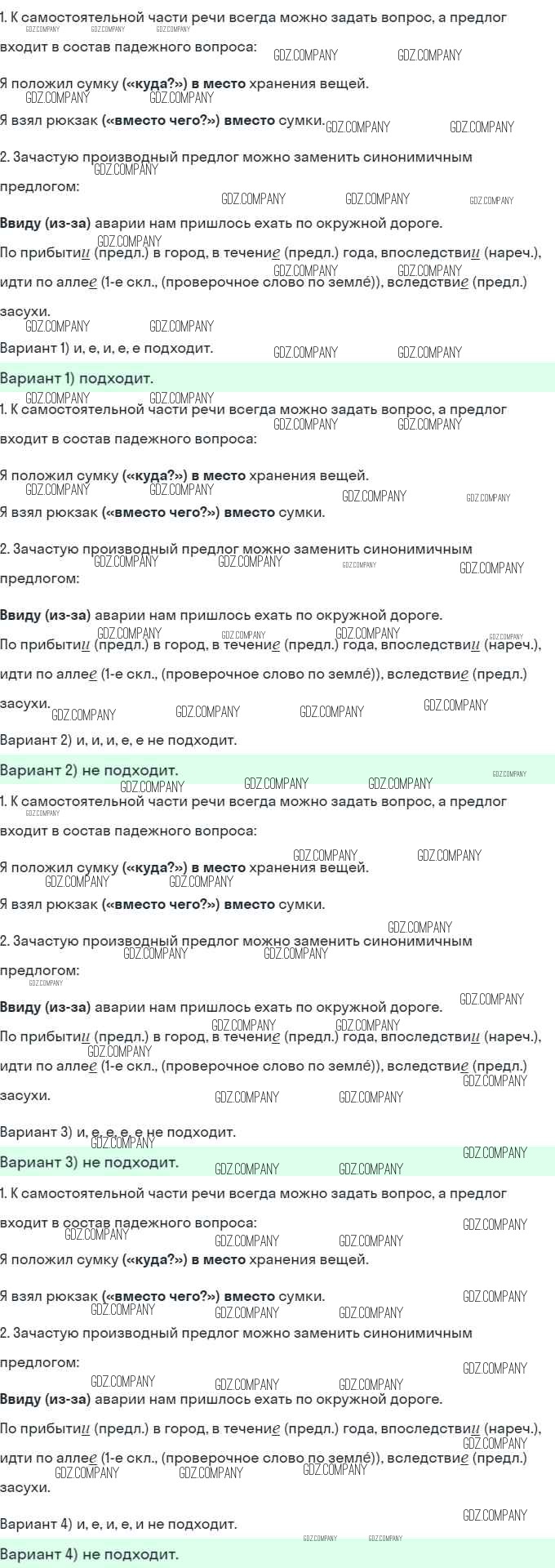The image size is (555, 1568).
Task: Click bold "(«вместо чего?»)" in the Вариант 3 section
Action: [x=161, y=904]
